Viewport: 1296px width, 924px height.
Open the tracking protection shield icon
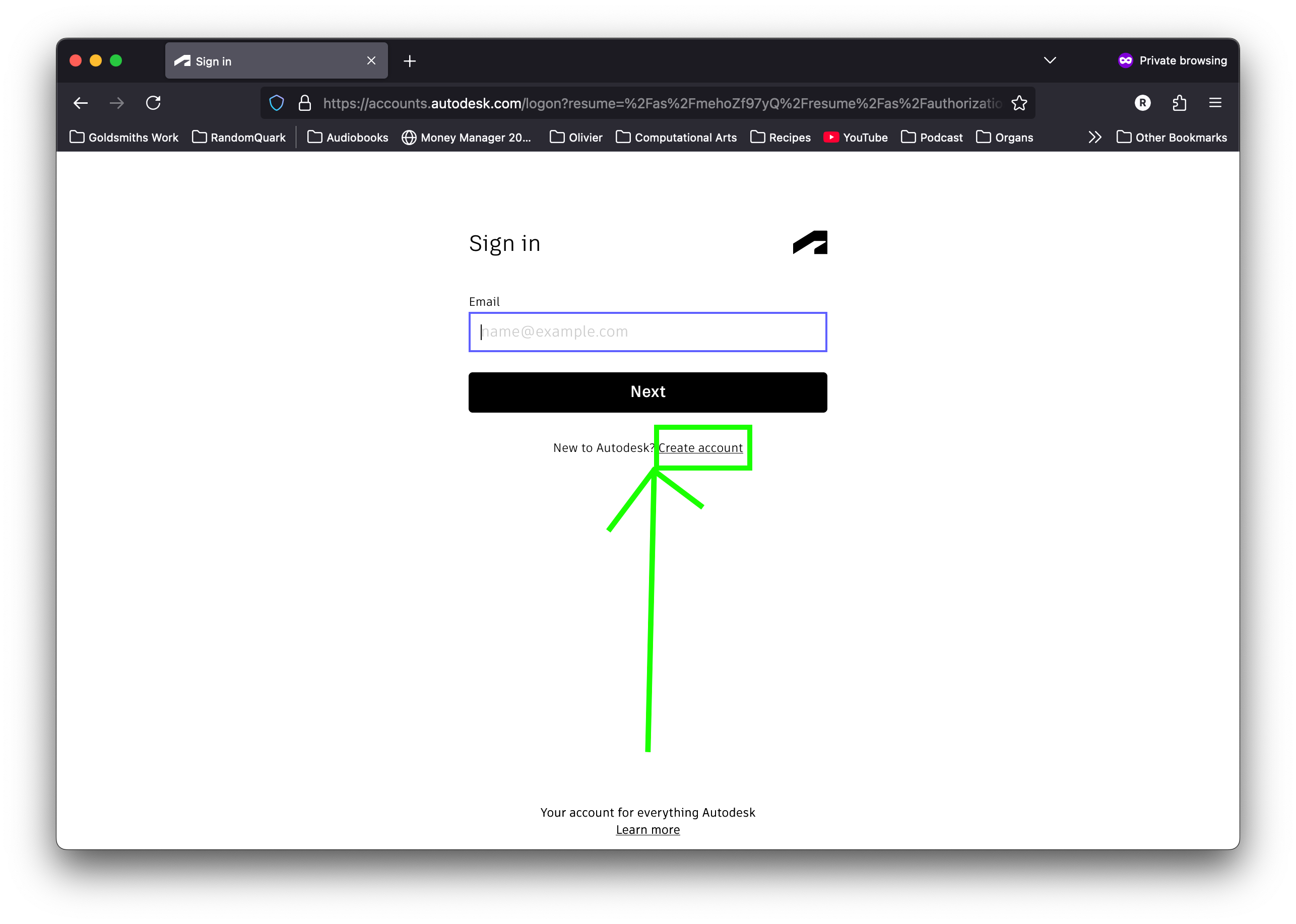[277, 103]
